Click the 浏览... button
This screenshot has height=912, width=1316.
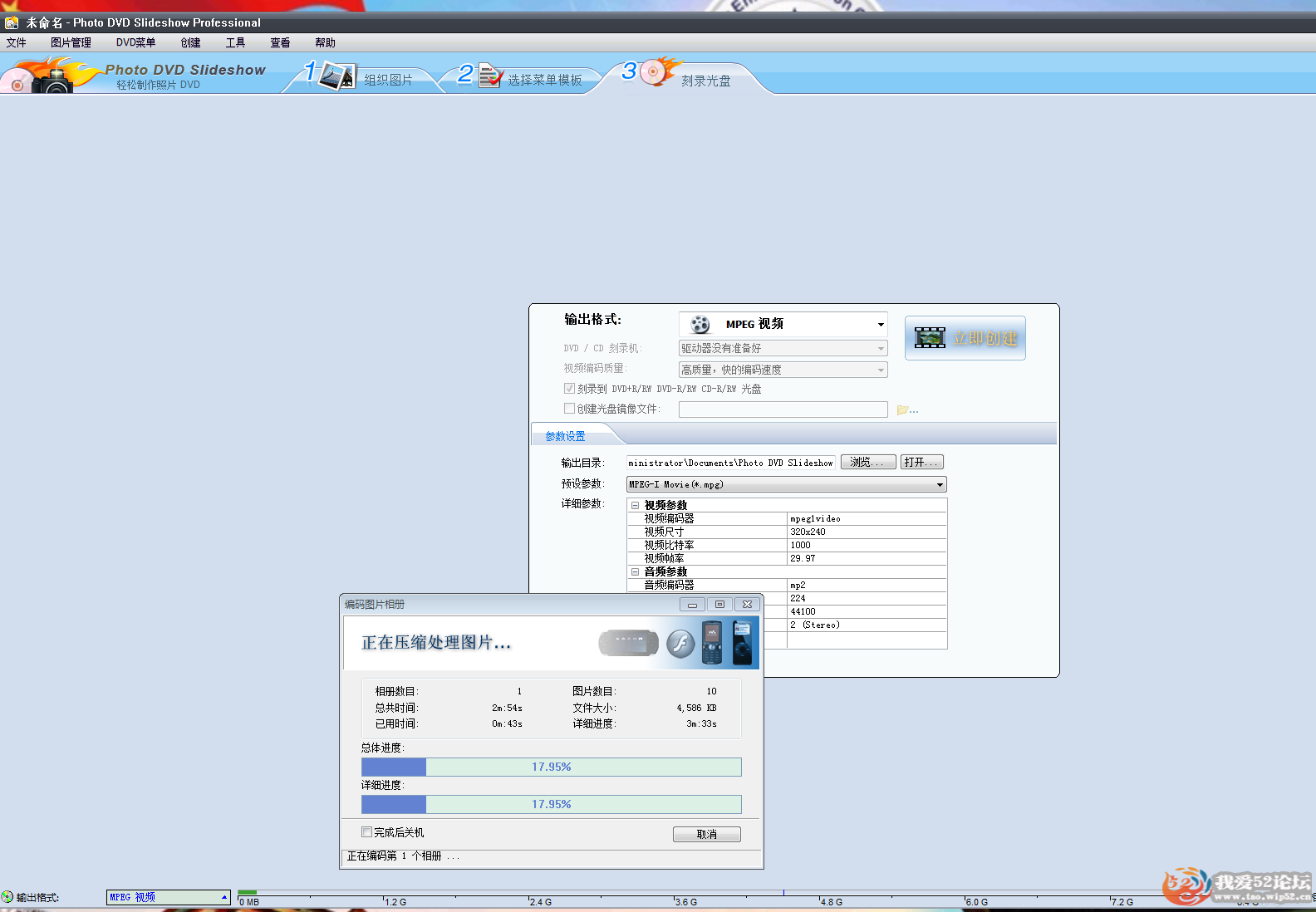click(868, 462)
